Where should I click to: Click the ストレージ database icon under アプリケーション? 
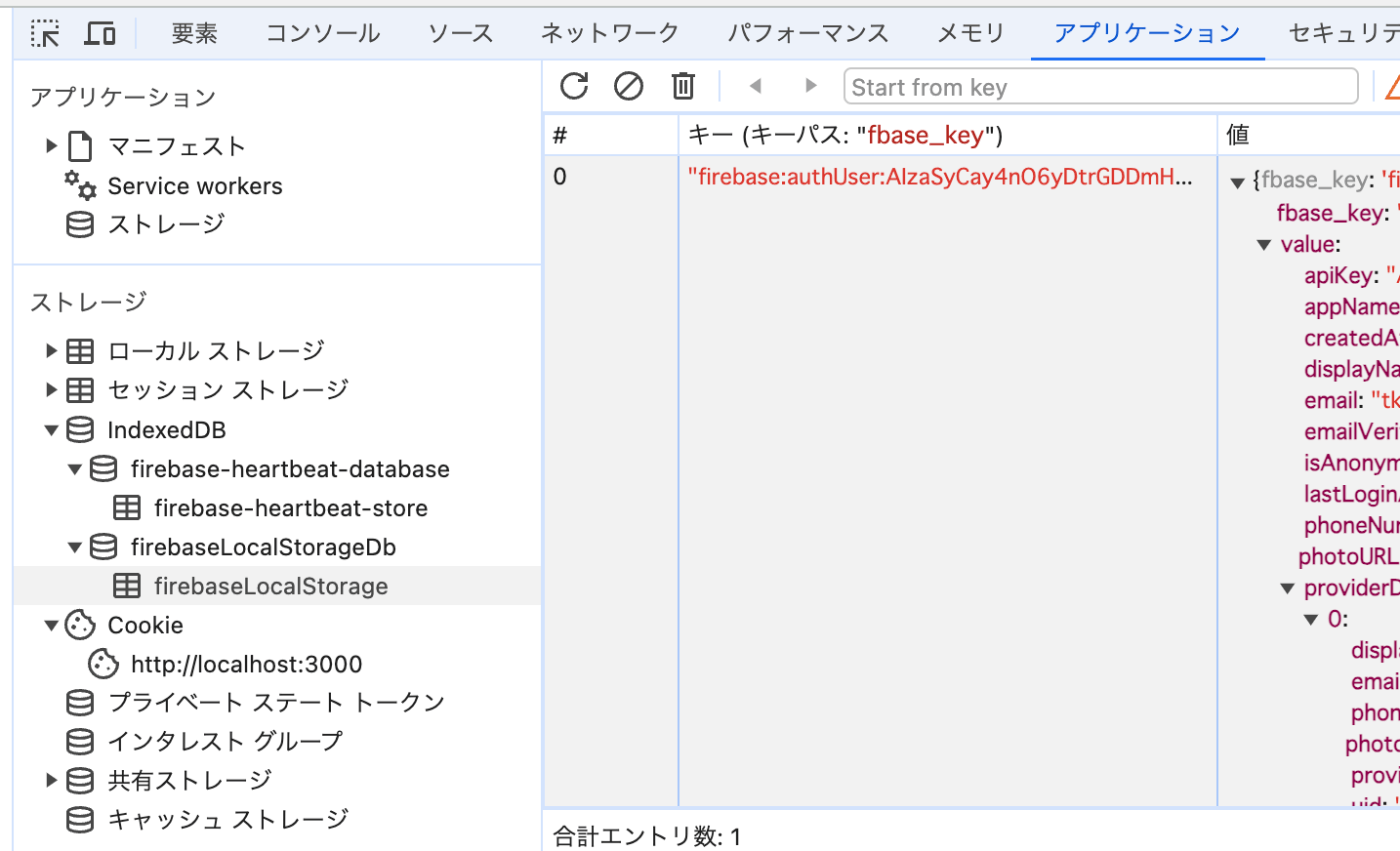(80, 225)
